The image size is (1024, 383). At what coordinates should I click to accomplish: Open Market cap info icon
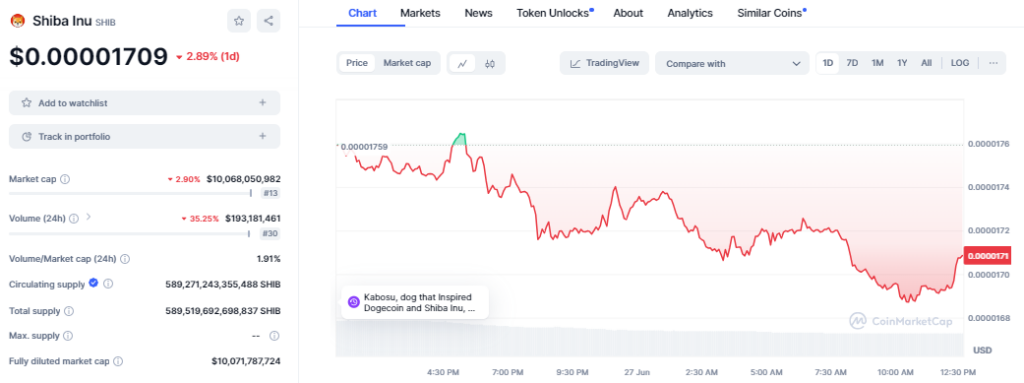pos(65,178)
